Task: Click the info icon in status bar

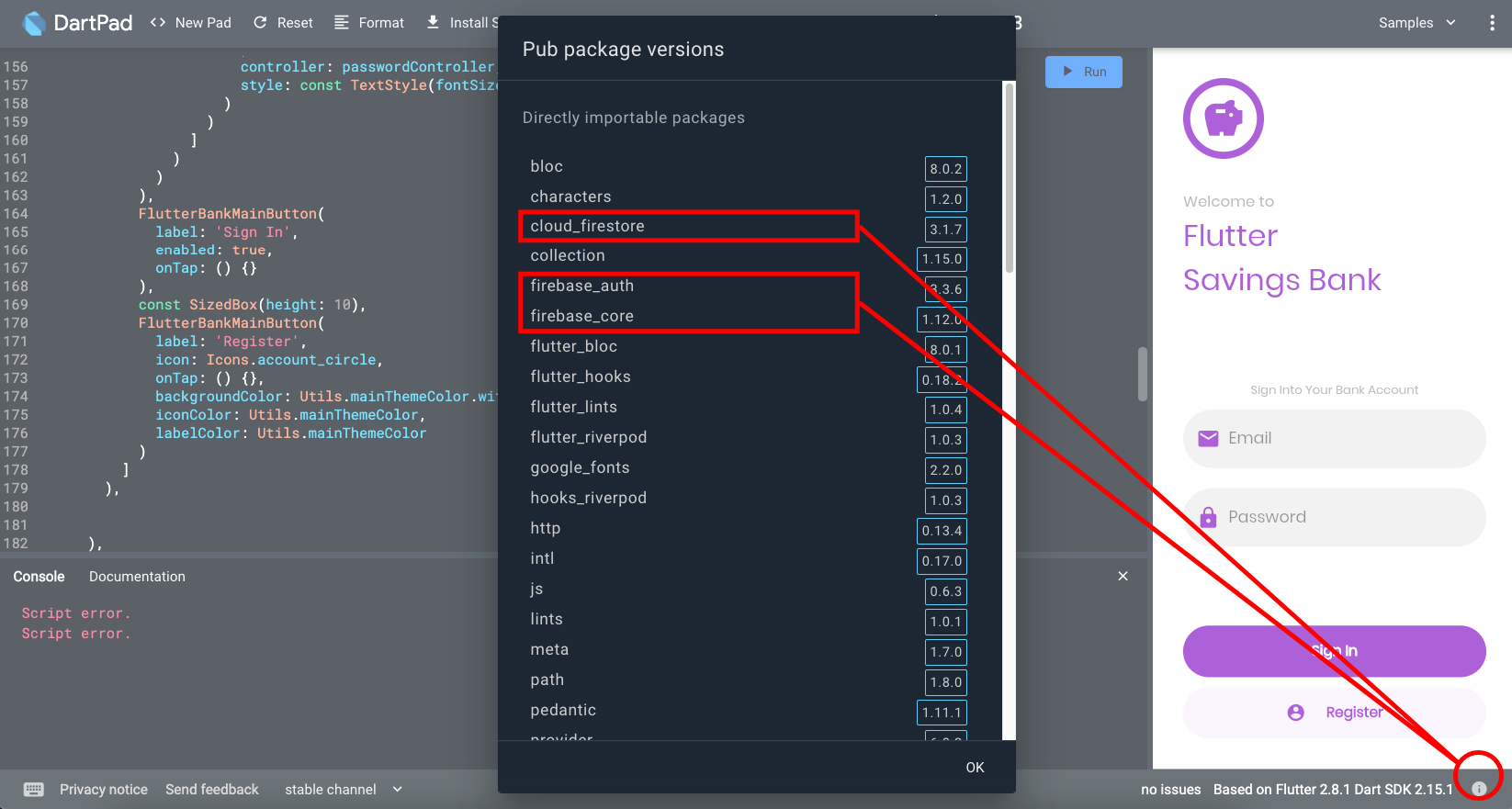Action: tap(1479, 789)
